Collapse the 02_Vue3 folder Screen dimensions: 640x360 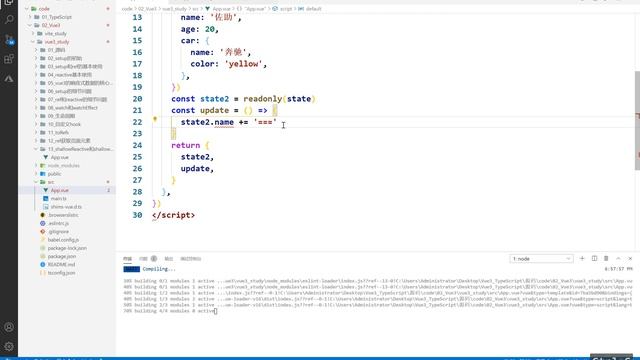pos(30,25)
